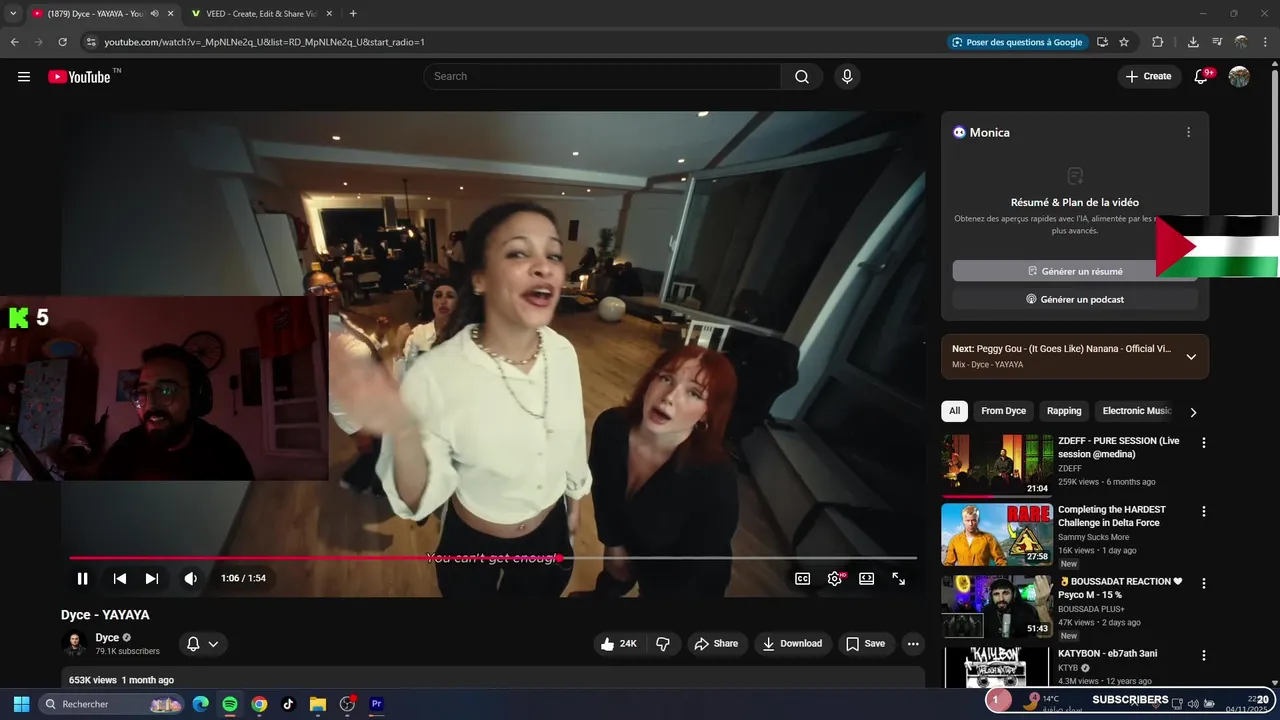Open the YouTube account avatar menu
This screenshot has height=720, width=1280.
click(x=1239, y=77)
